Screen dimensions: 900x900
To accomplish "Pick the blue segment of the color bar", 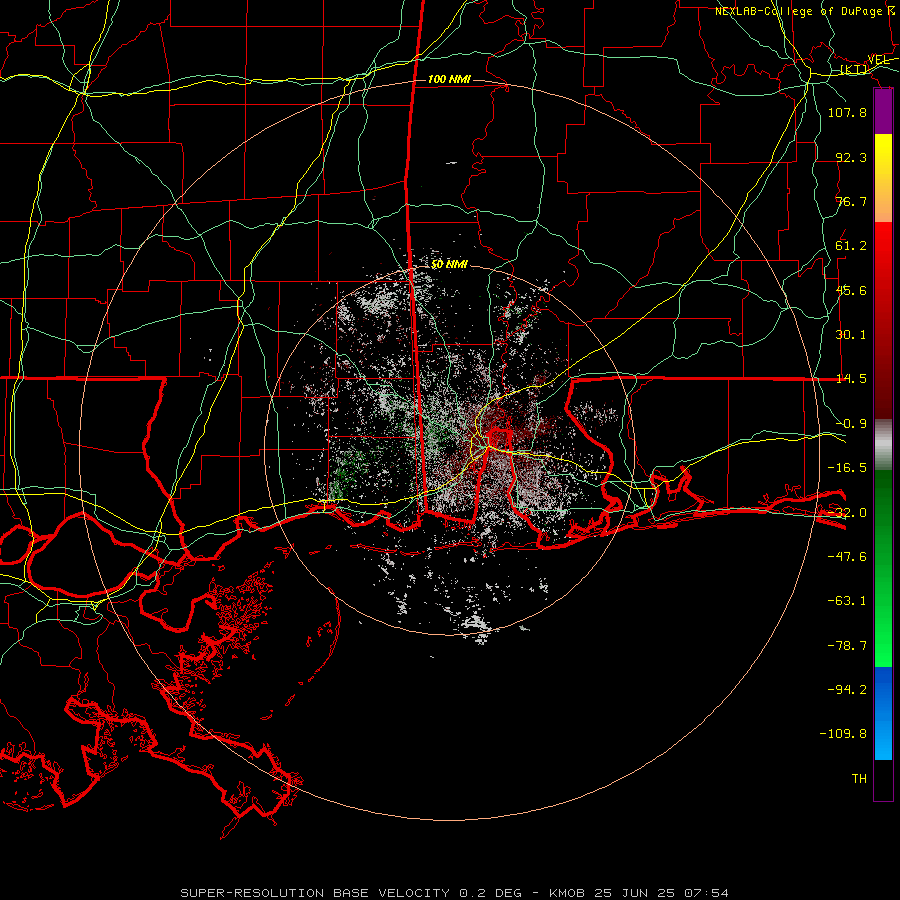I will [x=883, y=713].
